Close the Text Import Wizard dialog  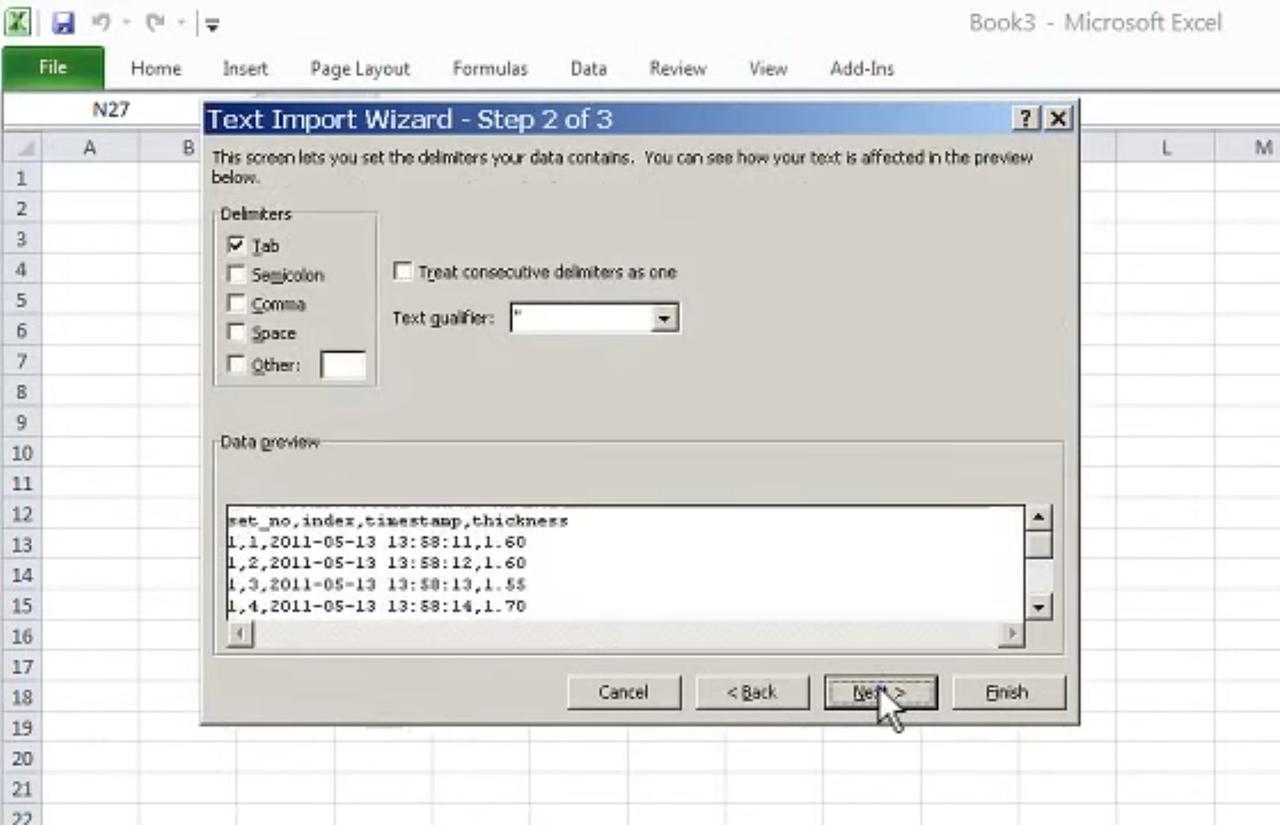pyautogui.click(x=1058, y=119)
